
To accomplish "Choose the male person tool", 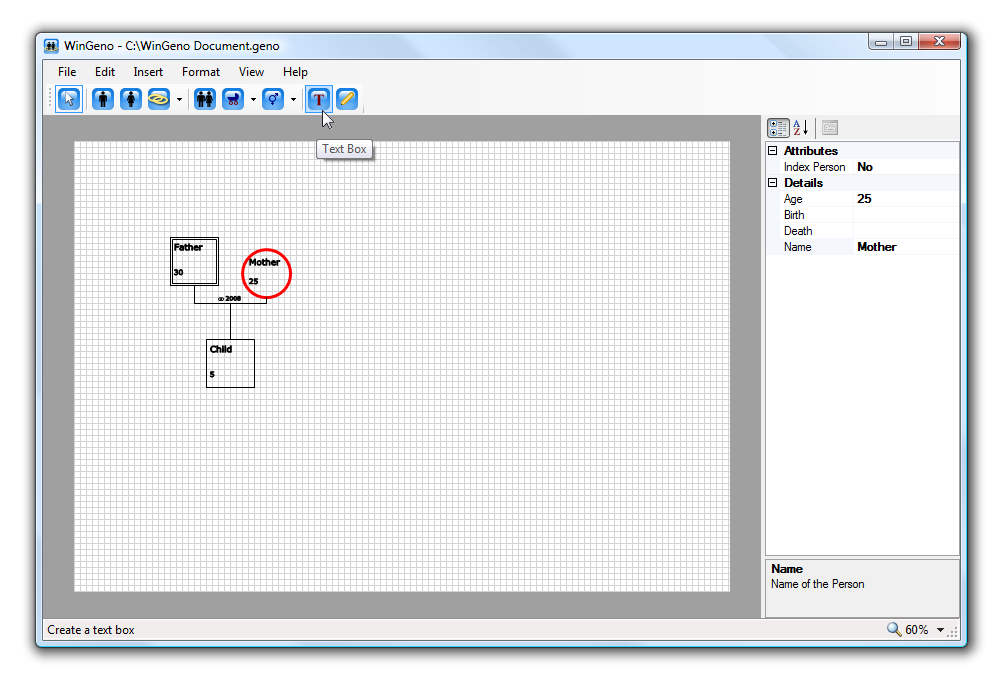I will click(103, 99).
